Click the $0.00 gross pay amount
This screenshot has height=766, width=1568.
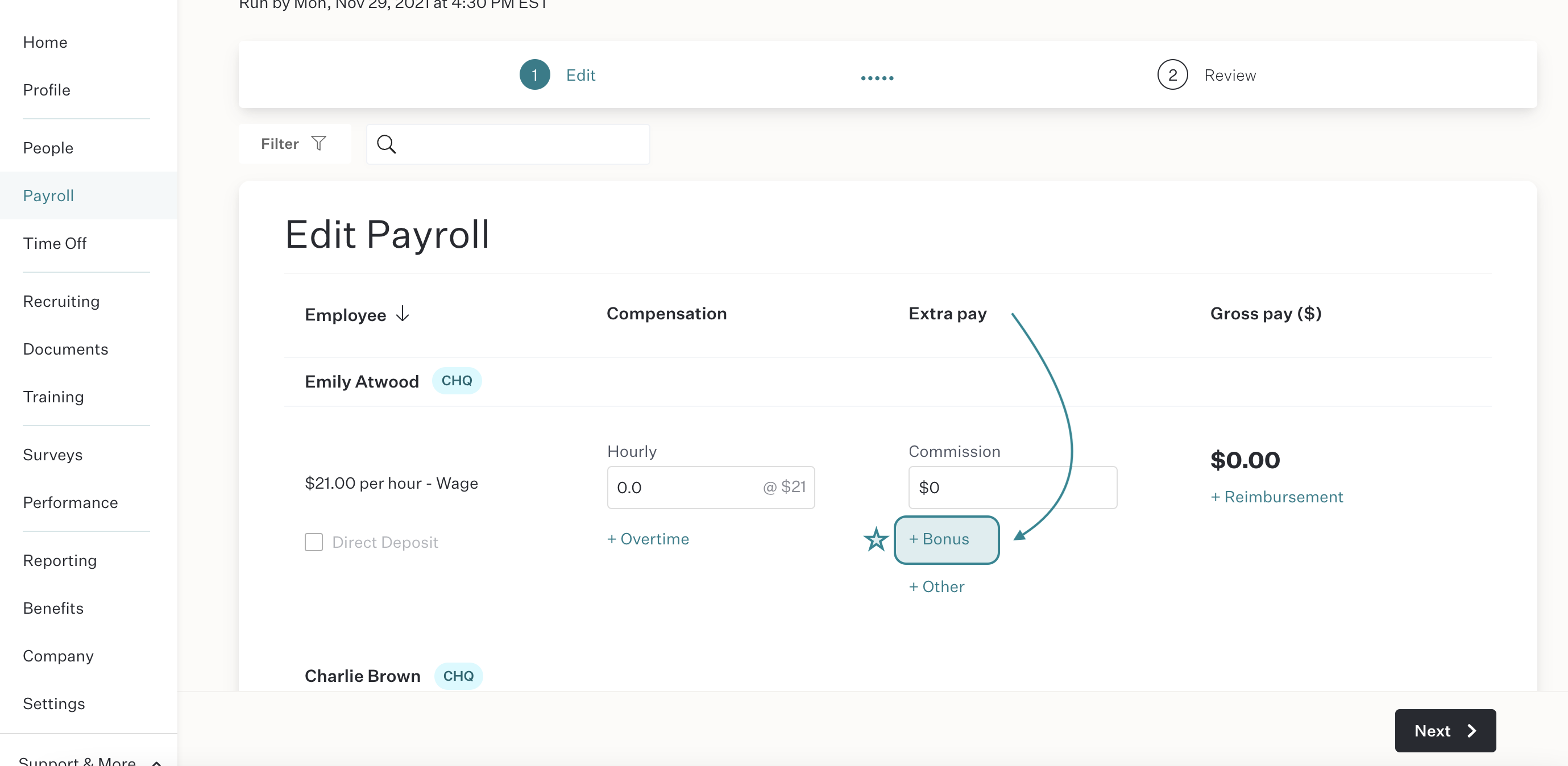(1245, 460)
